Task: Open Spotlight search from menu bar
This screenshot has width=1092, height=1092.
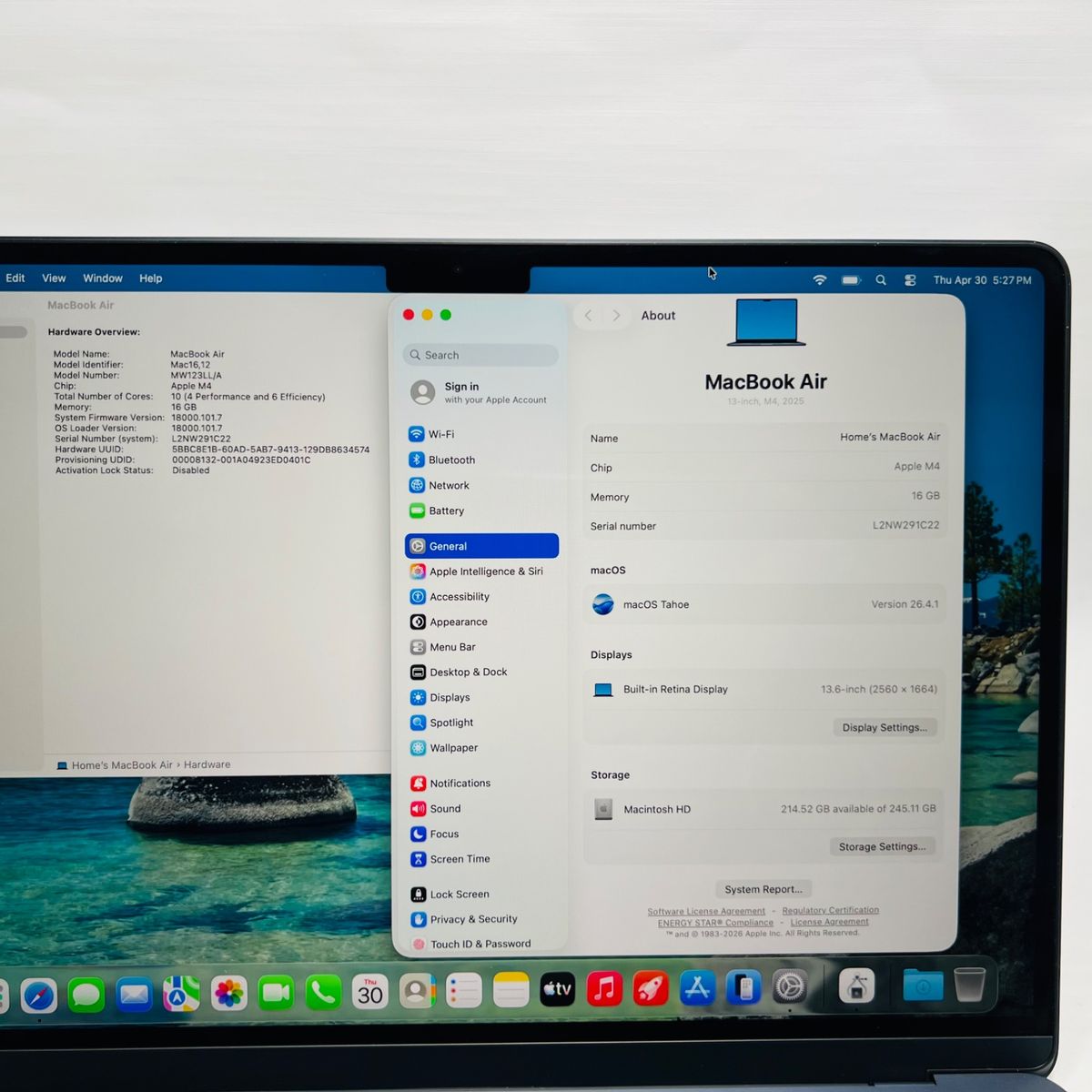Action: click(x=881, y=280)
